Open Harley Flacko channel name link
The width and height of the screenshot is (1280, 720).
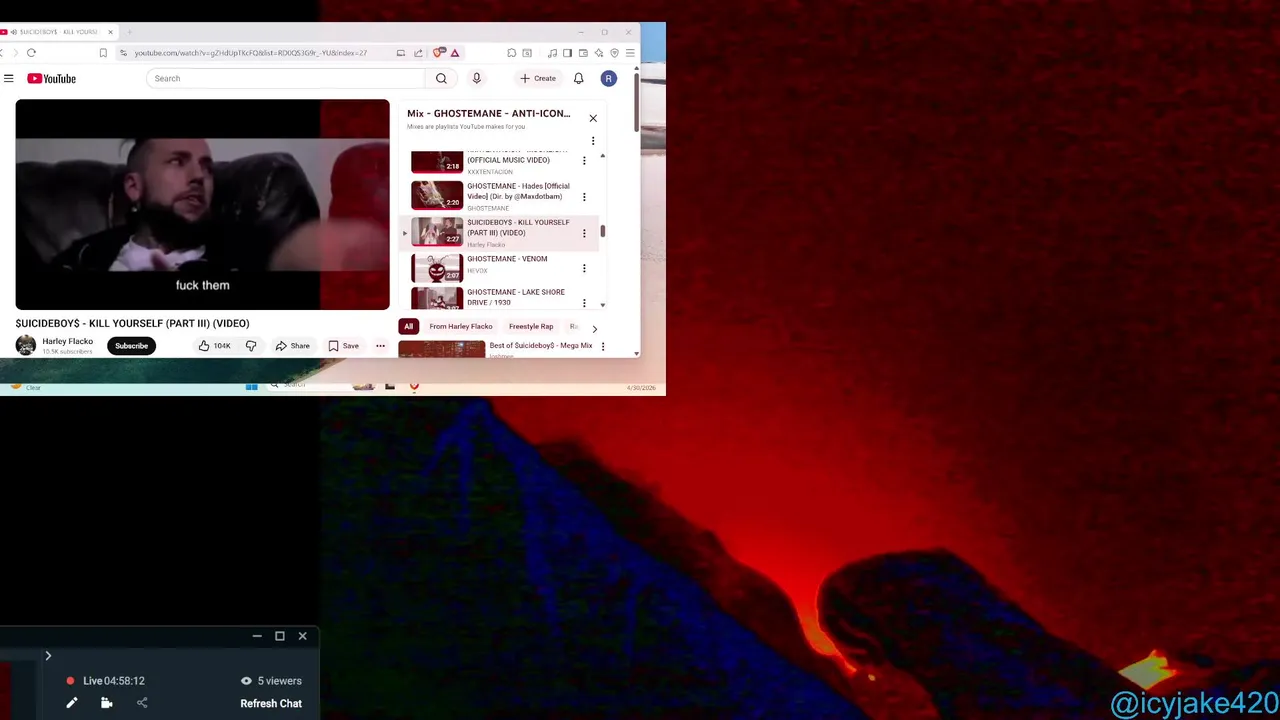(67, 341)
